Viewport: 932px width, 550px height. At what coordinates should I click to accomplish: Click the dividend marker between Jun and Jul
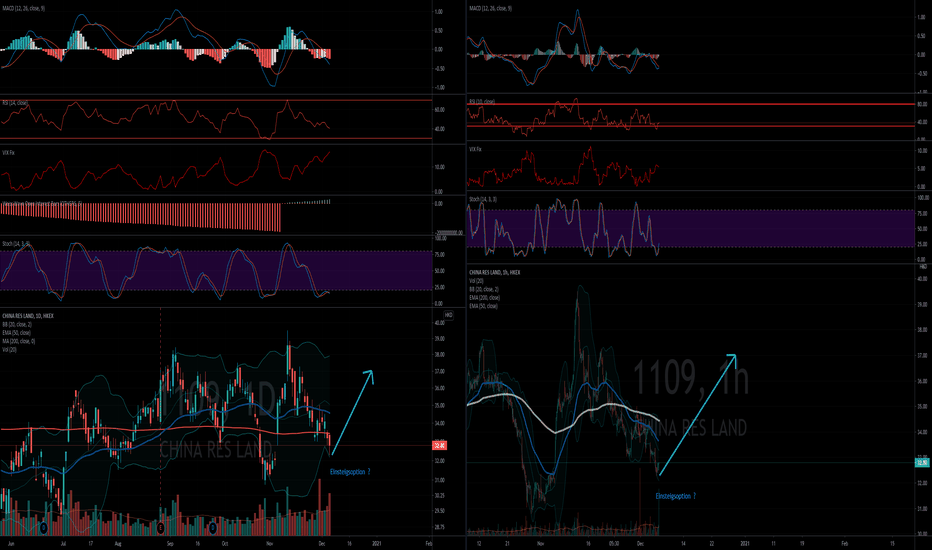(x=43, y=527)
